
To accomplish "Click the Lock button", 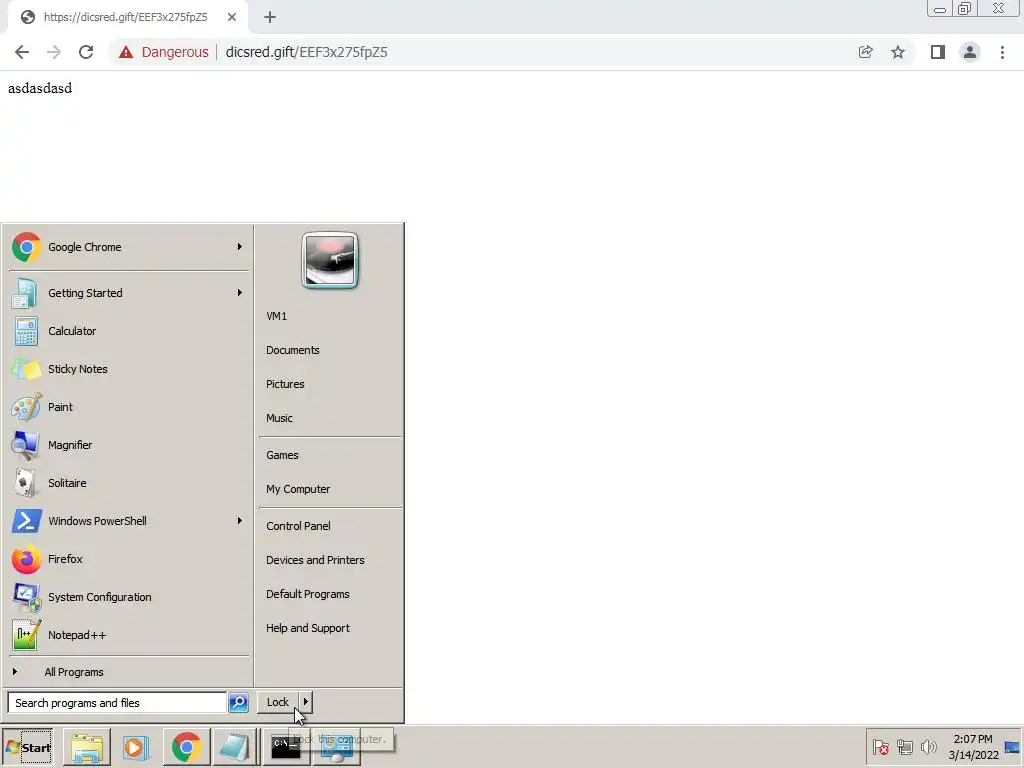I will point(278,702).
